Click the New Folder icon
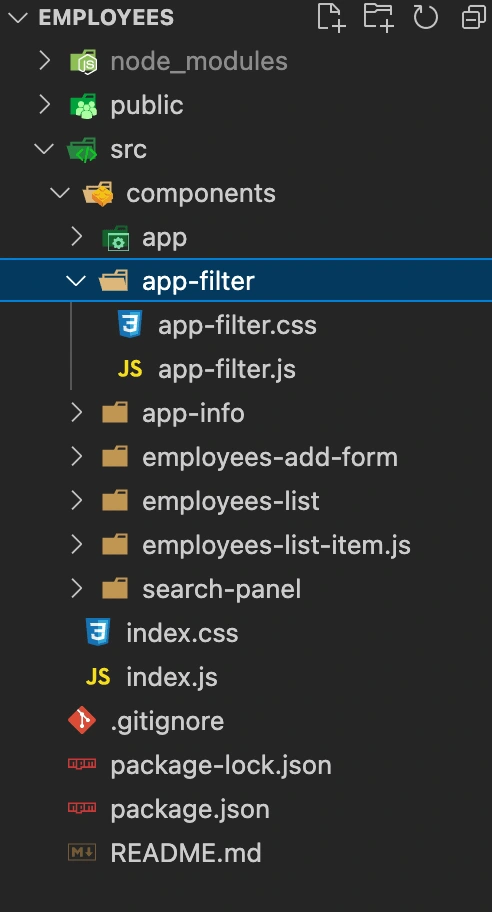 click(x=379, y=16)
